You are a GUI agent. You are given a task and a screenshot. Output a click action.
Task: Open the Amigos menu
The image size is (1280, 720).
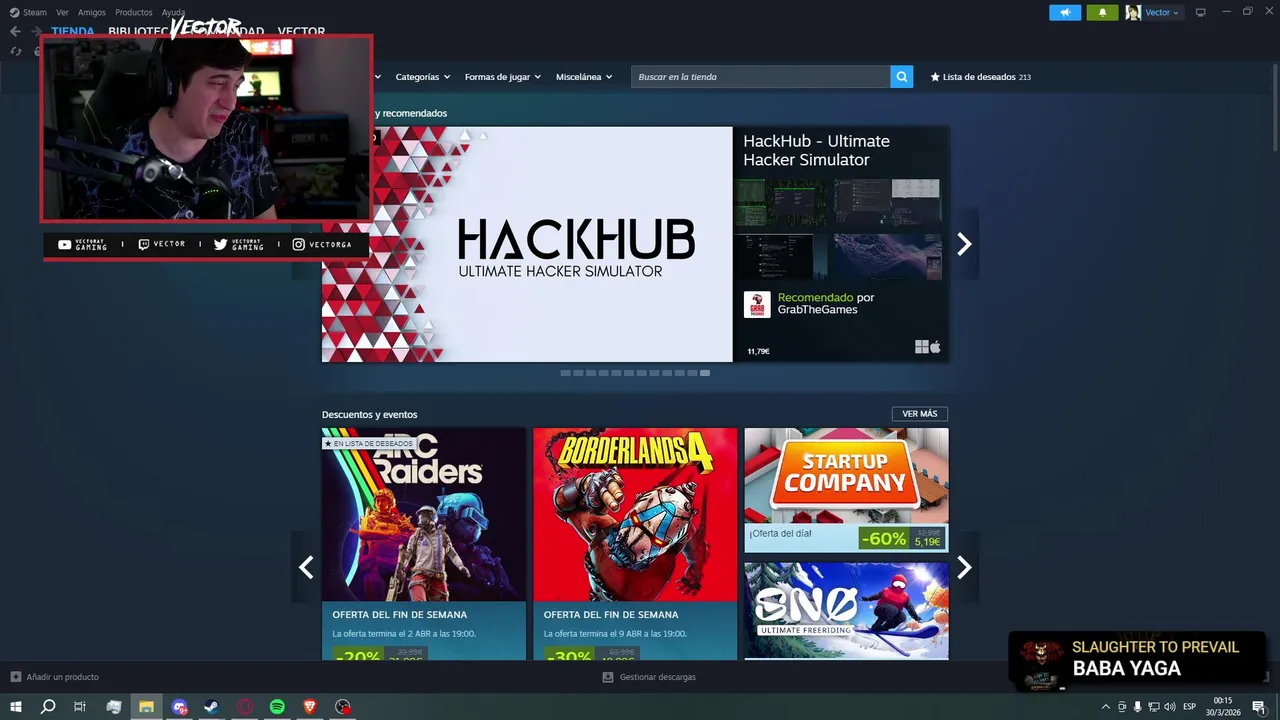[x=92, y=12]
